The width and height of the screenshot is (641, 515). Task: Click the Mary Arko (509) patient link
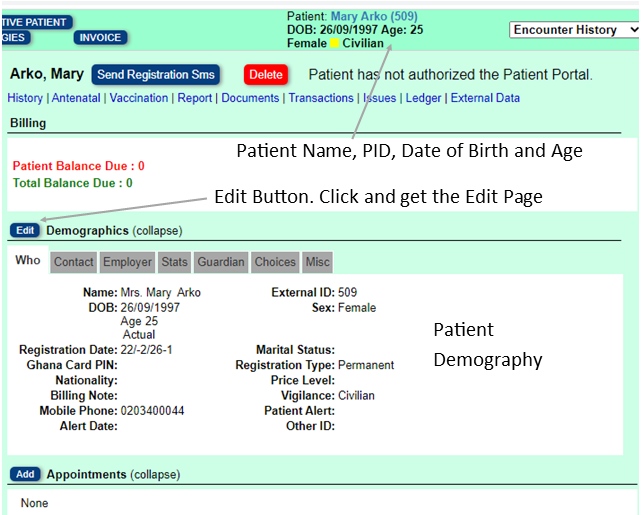(374, 16)
